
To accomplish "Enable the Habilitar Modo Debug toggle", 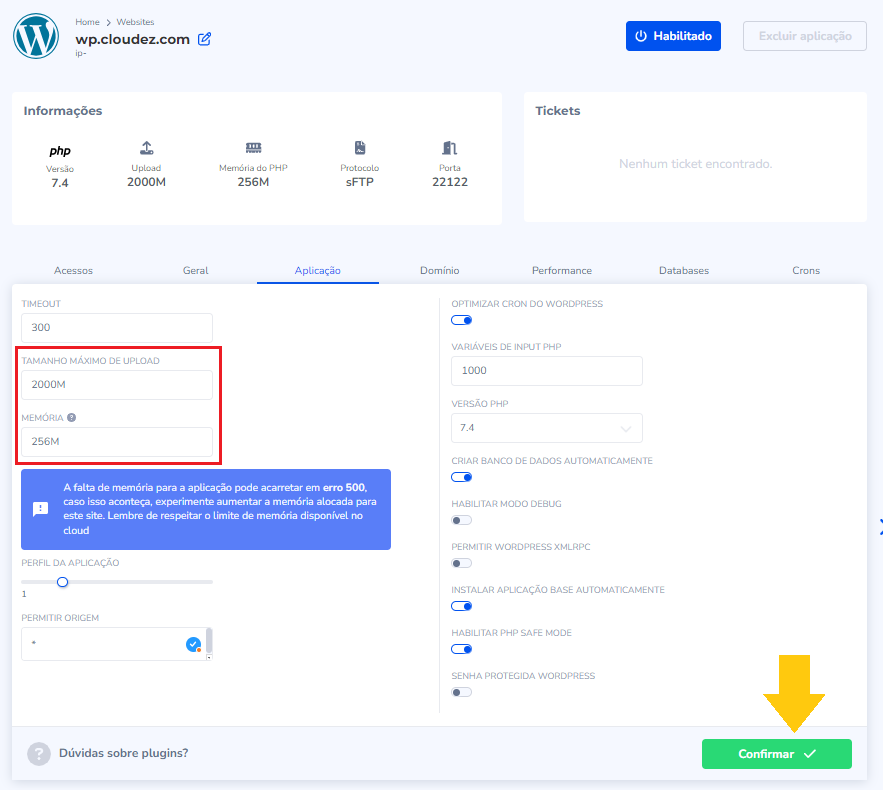I will (x=461, y=520).
